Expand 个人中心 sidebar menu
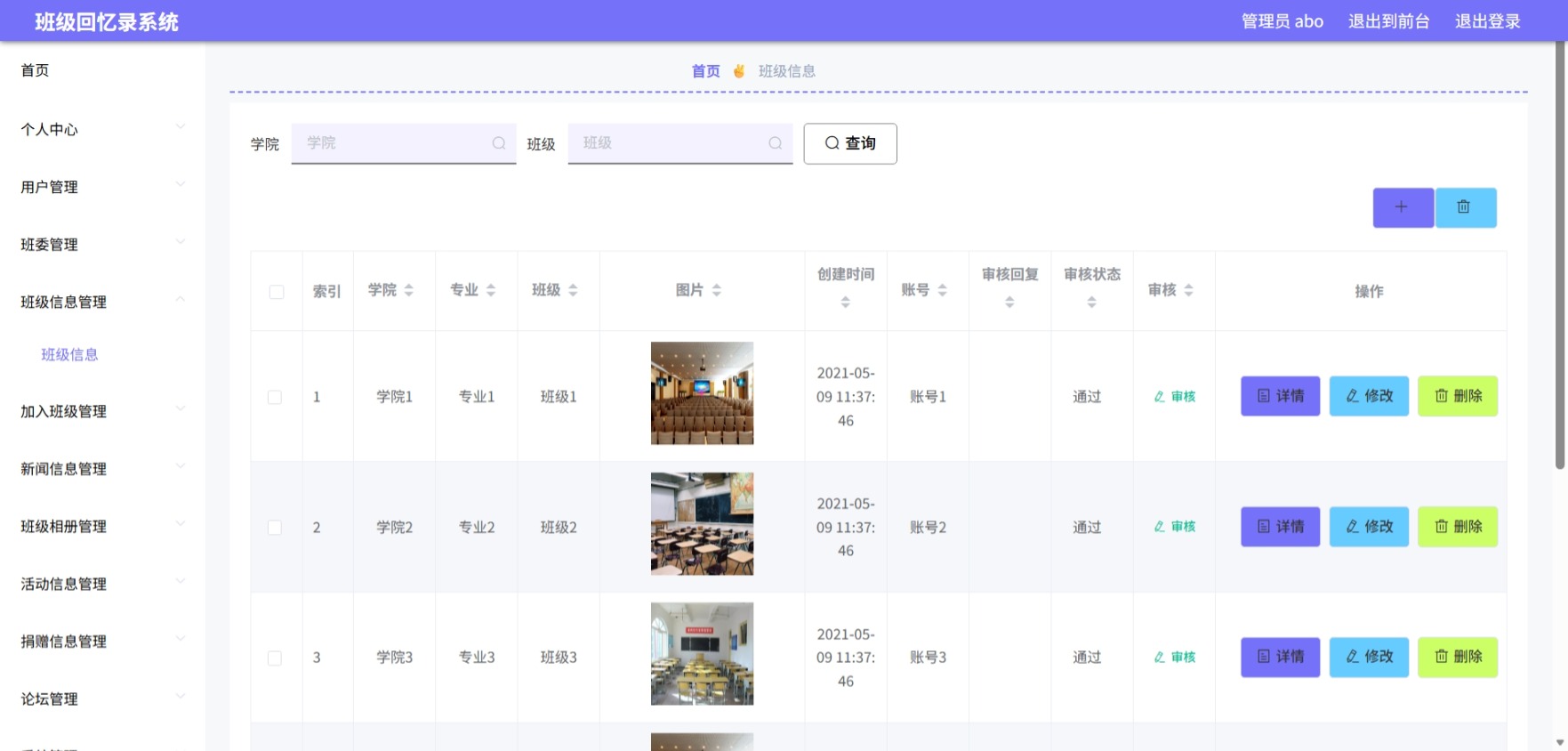Image resolution: width=1568 pixels, height=751 pixels. pos(102,129)
